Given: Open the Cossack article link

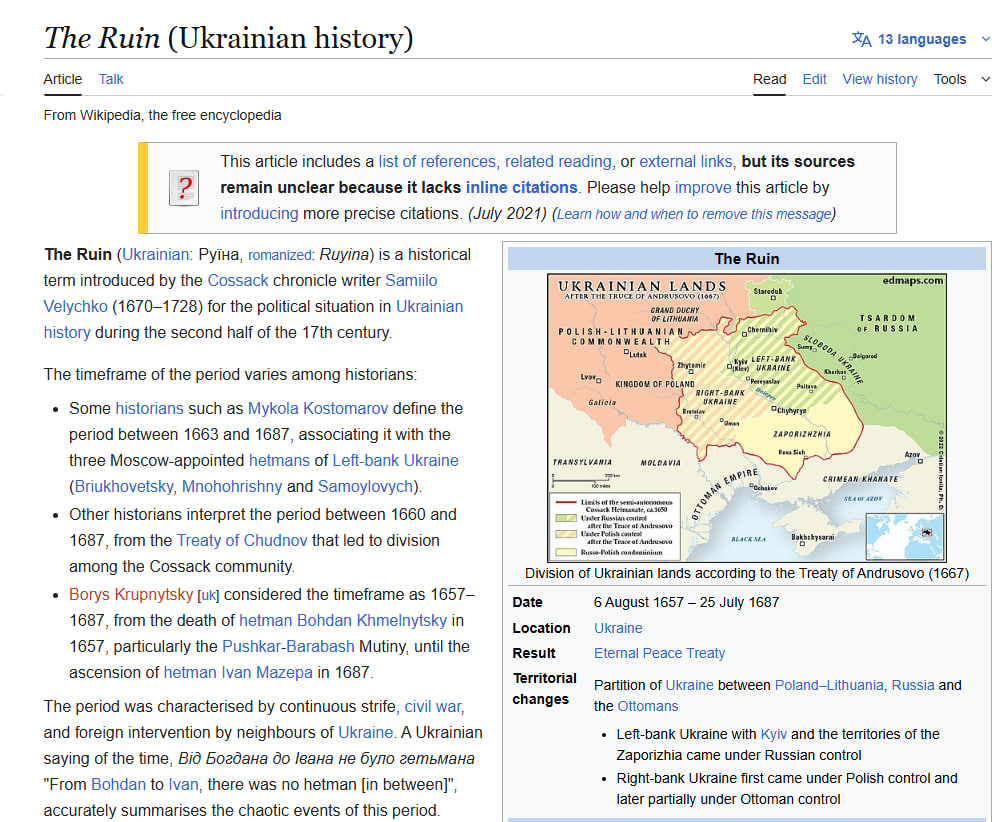Looking at the screenshot, I should (238, 281).
